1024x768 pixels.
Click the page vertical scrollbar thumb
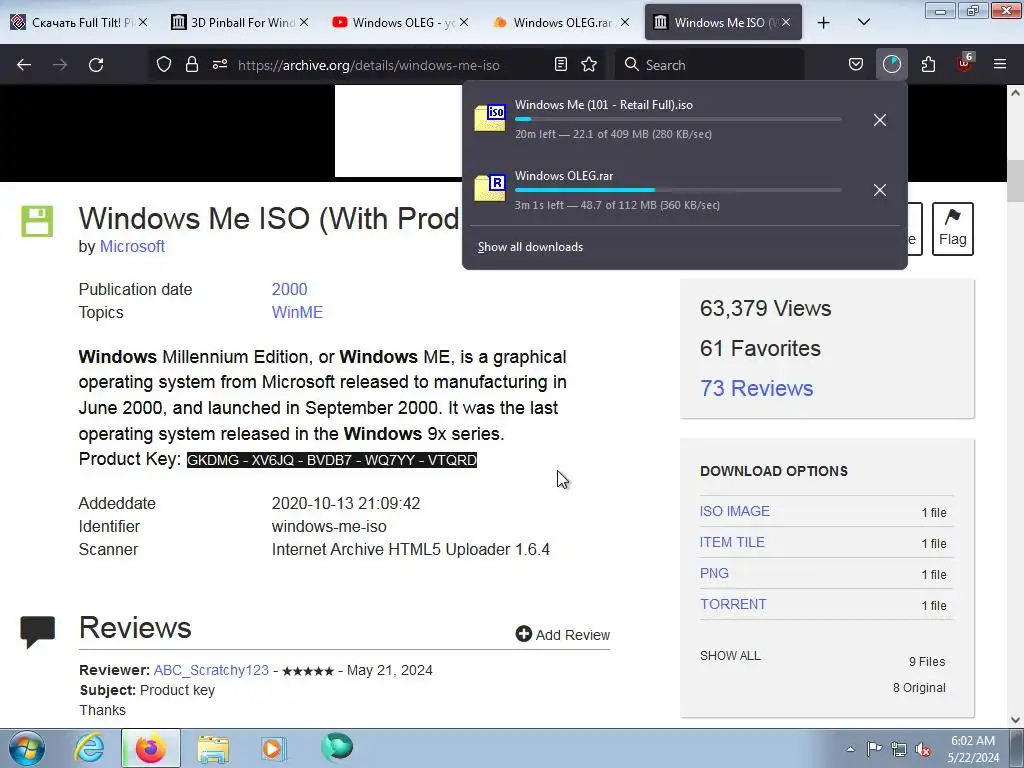pos(1014,182)
